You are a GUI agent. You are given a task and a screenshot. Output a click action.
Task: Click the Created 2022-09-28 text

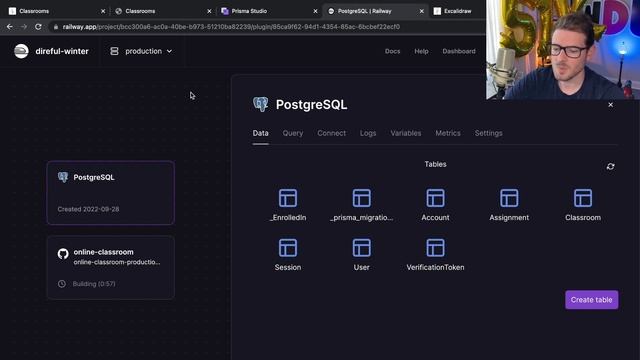click(x=88, y=209)
